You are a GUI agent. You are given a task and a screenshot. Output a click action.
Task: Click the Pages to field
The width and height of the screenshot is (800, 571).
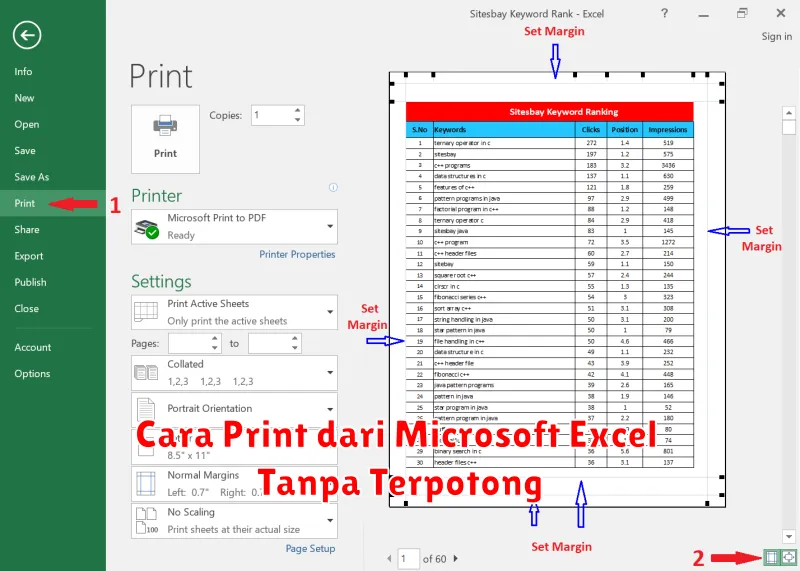[x=269, y=343]
